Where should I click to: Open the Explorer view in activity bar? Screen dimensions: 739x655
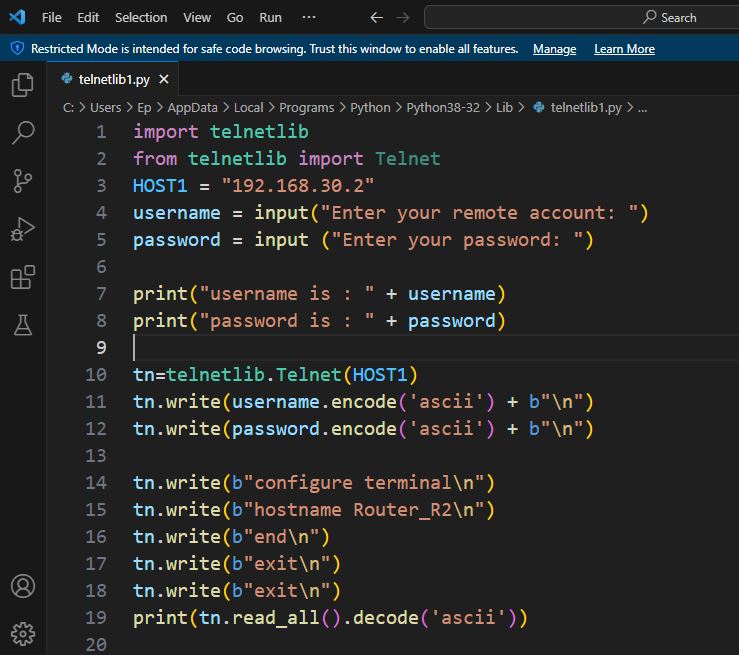click(x=23, y=84)
